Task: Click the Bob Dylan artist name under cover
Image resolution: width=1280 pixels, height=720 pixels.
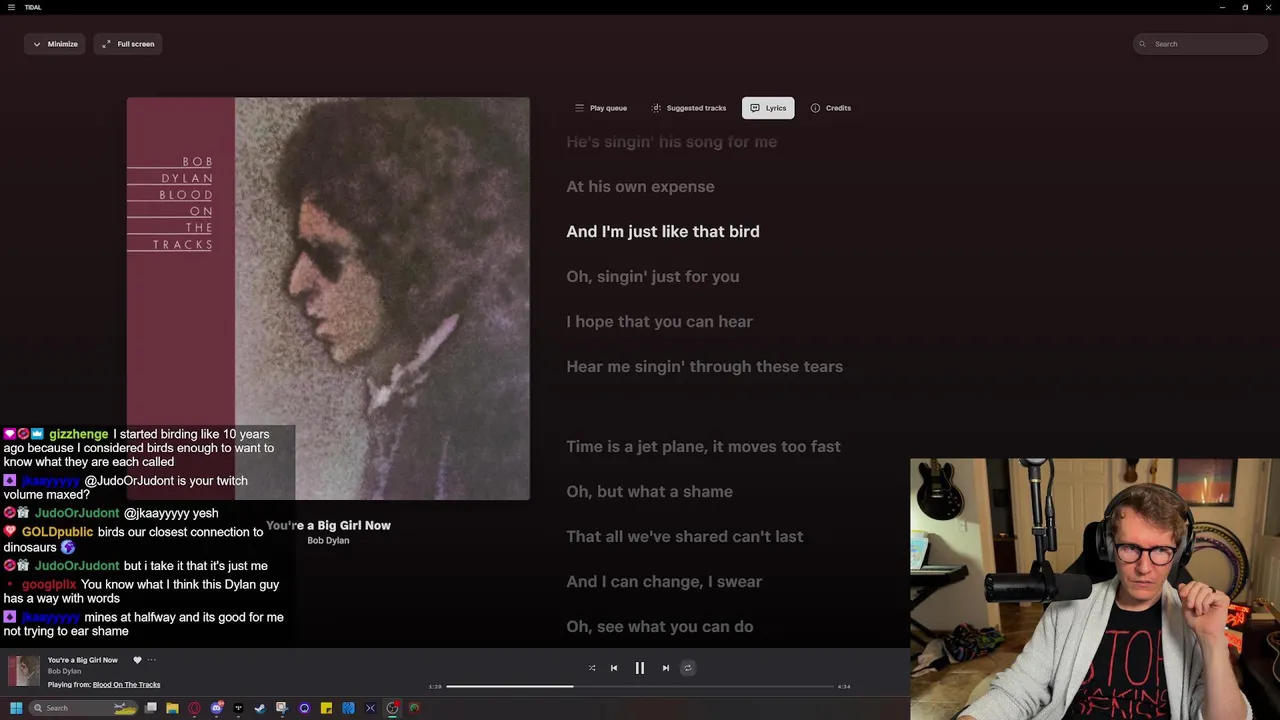Action: pos(328,541)
